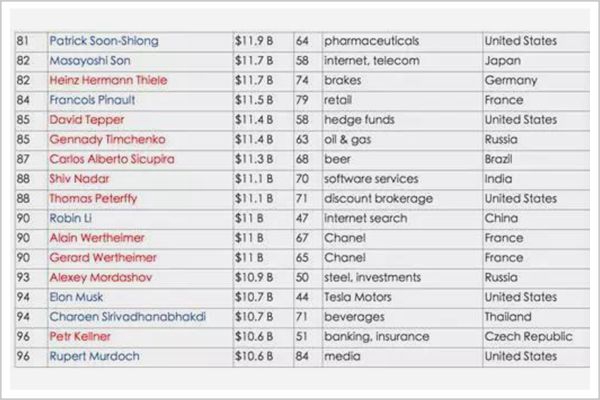
Task: Open the Thomas Peterffy link
Action: [93, 198]
